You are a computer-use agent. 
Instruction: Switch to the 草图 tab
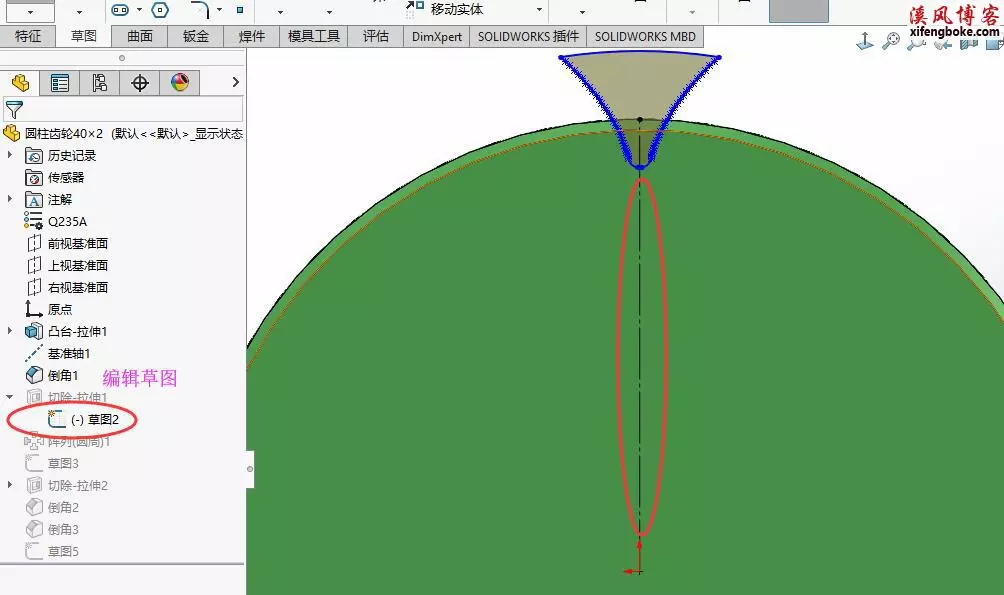click(x=83, y=36)
